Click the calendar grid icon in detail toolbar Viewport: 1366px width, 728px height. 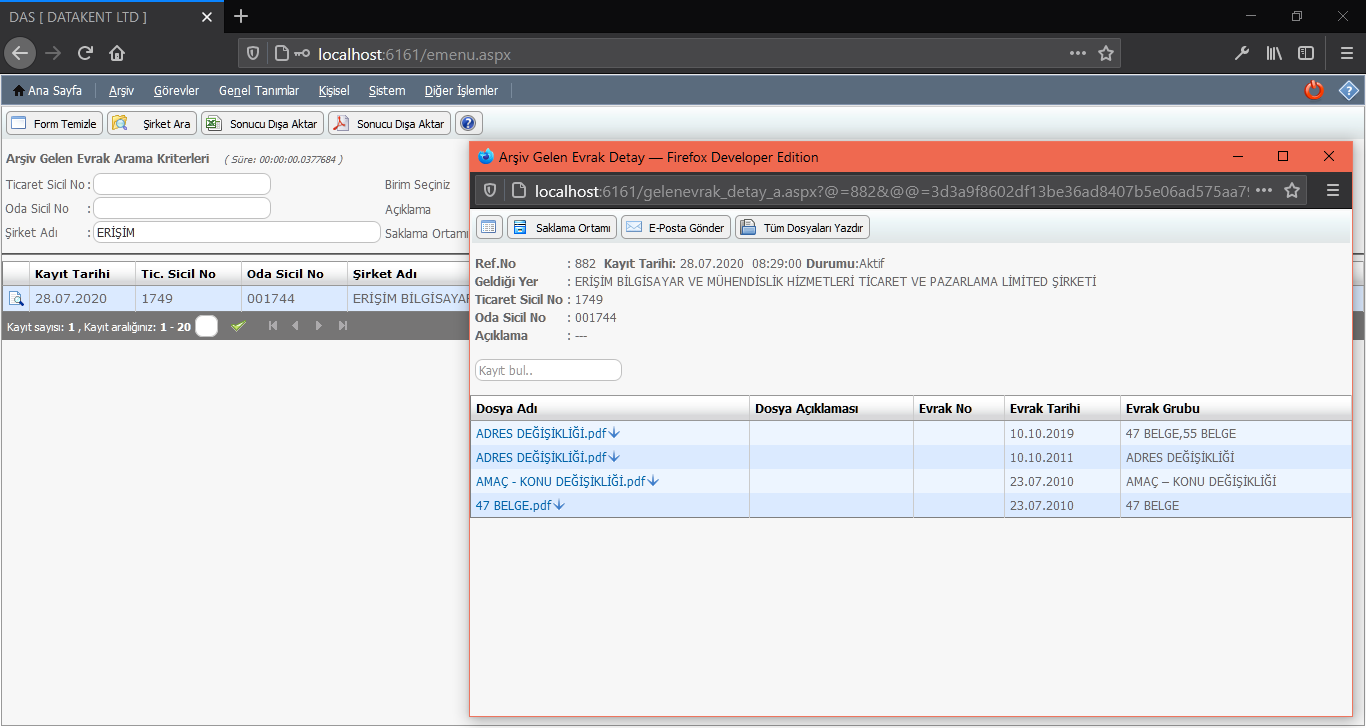point(489,227)
